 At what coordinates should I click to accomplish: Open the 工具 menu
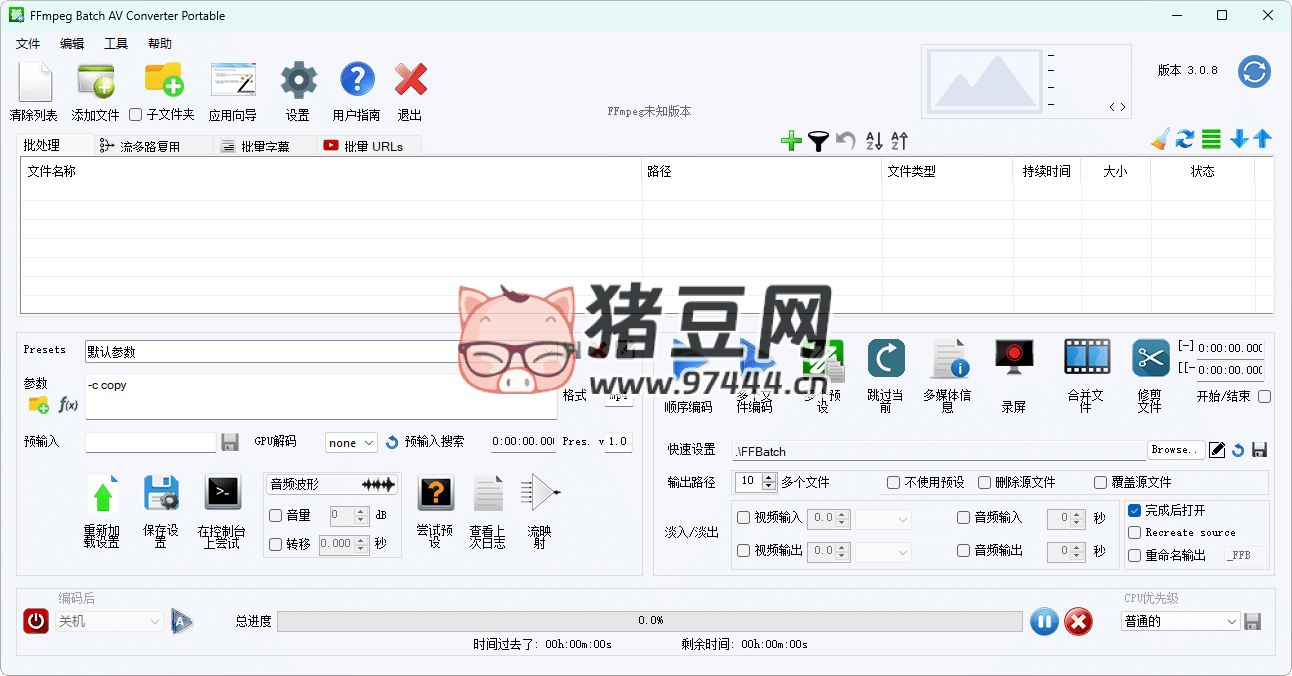click(x=116, y=44)
